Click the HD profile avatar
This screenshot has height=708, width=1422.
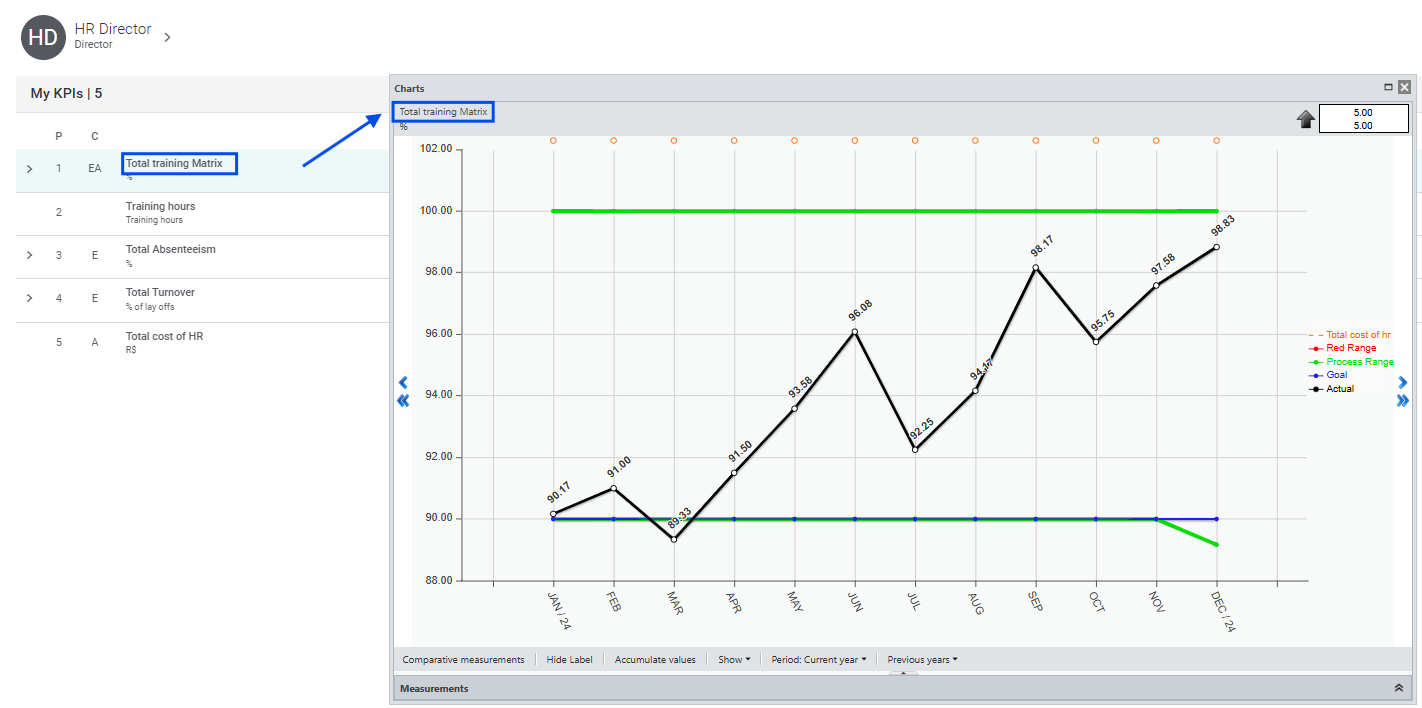[x=42, y=37]
